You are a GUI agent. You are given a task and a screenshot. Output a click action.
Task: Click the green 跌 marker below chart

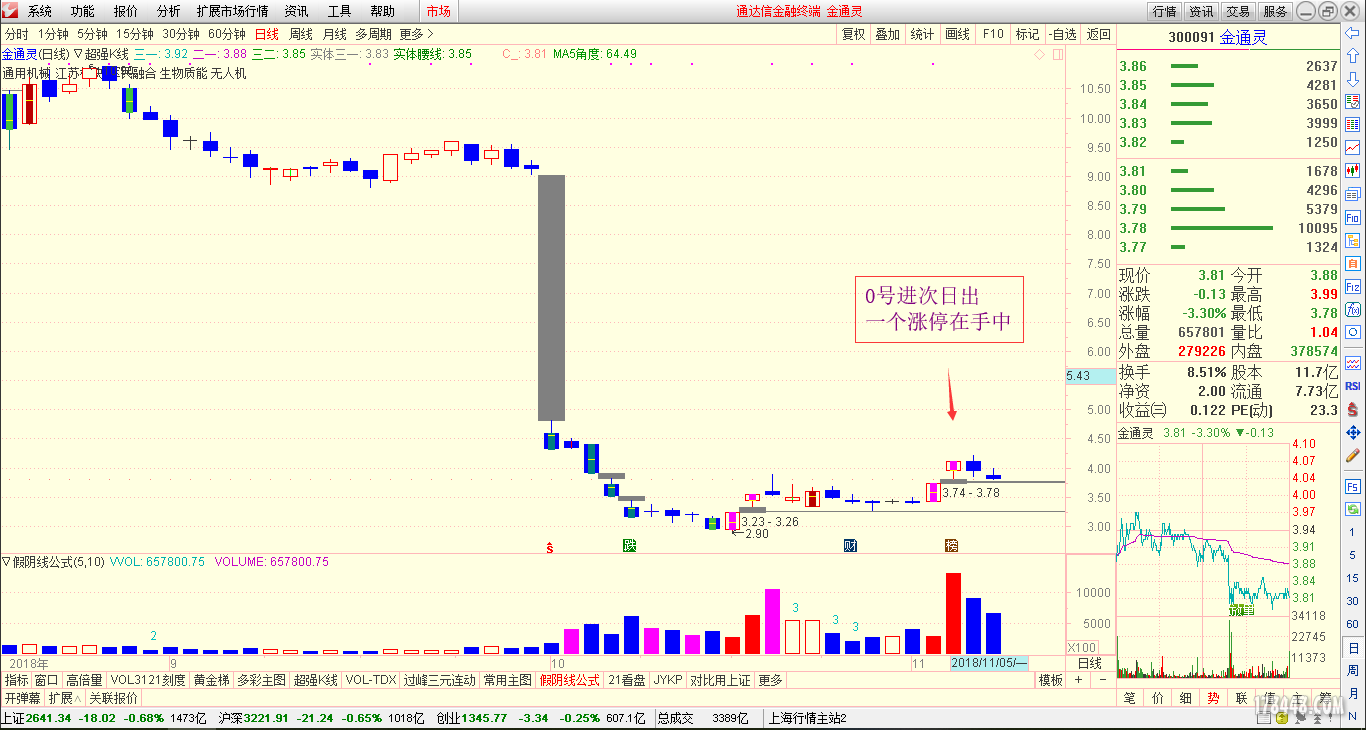(x=629, y=546)
